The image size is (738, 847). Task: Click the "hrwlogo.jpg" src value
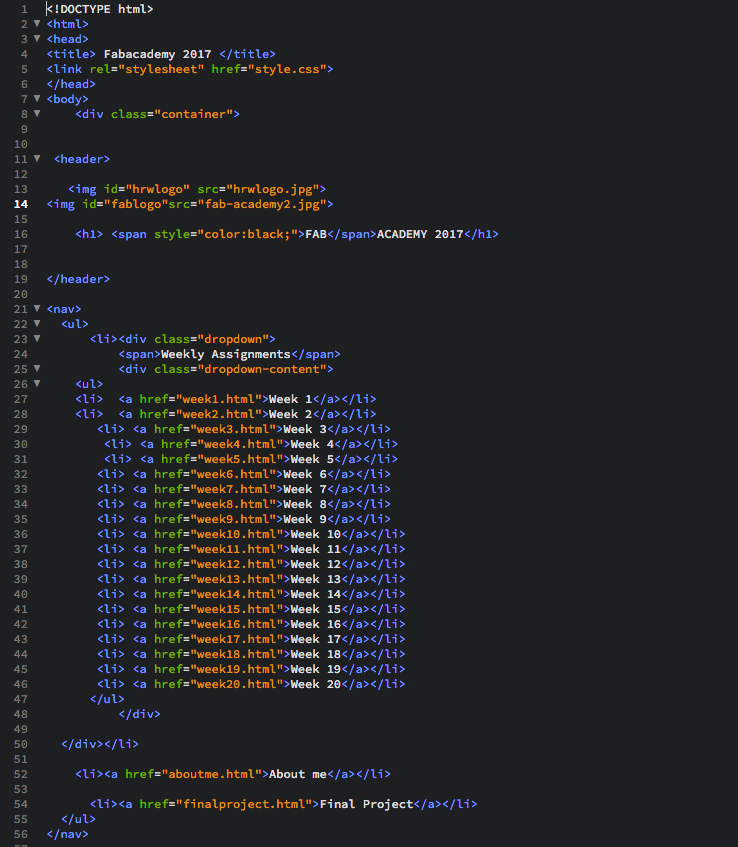coord(272,189)
